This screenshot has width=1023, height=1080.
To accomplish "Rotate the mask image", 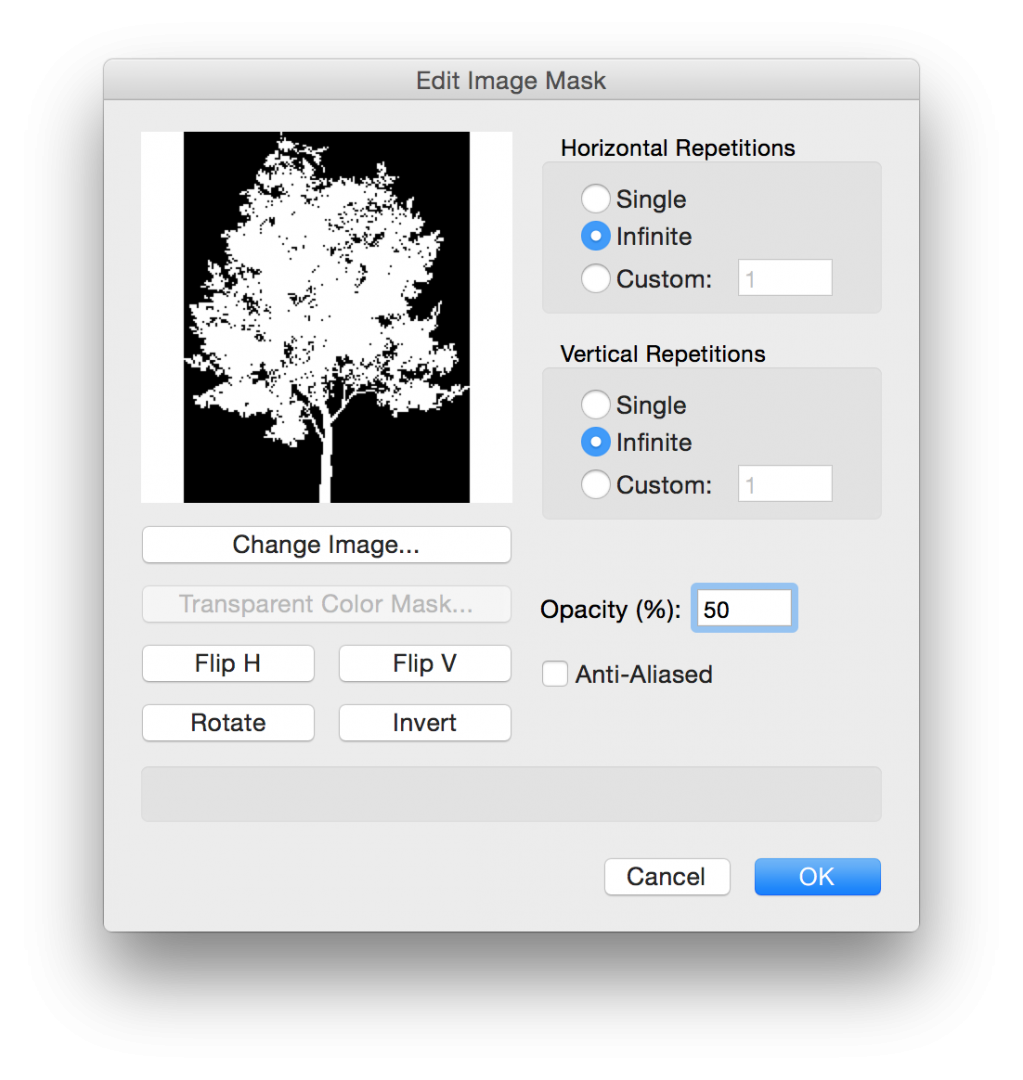I will 228,723.
